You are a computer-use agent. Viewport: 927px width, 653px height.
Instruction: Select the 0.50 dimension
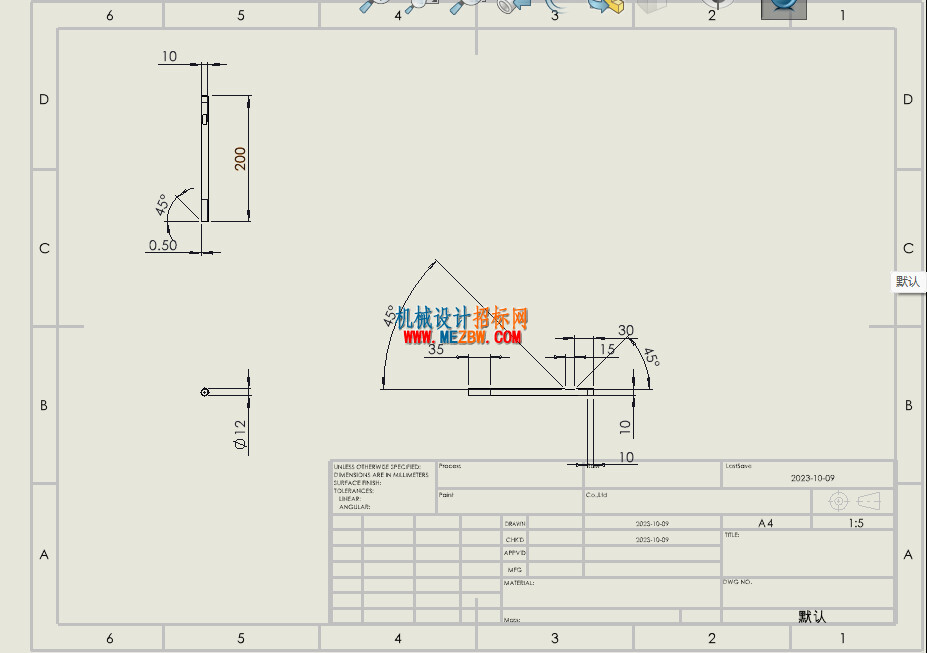(x=163, y=245)
